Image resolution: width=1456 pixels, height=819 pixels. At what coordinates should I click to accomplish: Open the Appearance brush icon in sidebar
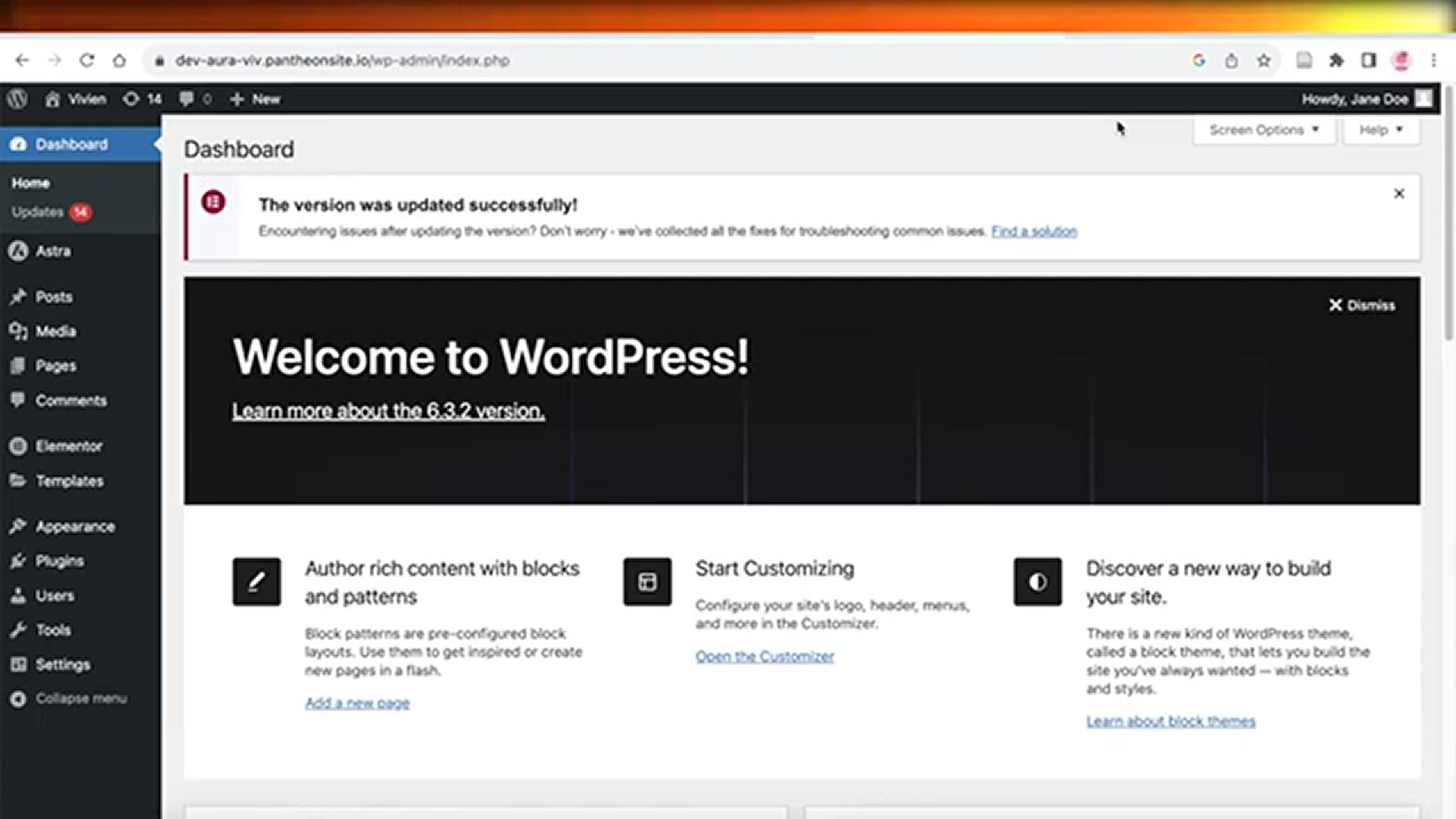[x=18, y=526]
